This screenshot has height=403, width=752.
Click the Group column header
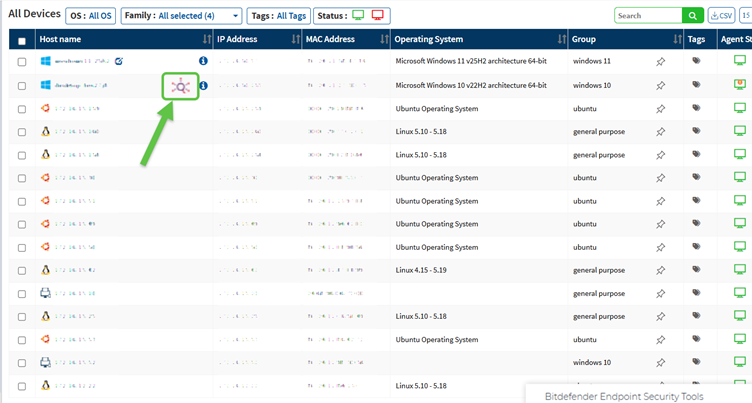tap(620, 39)
